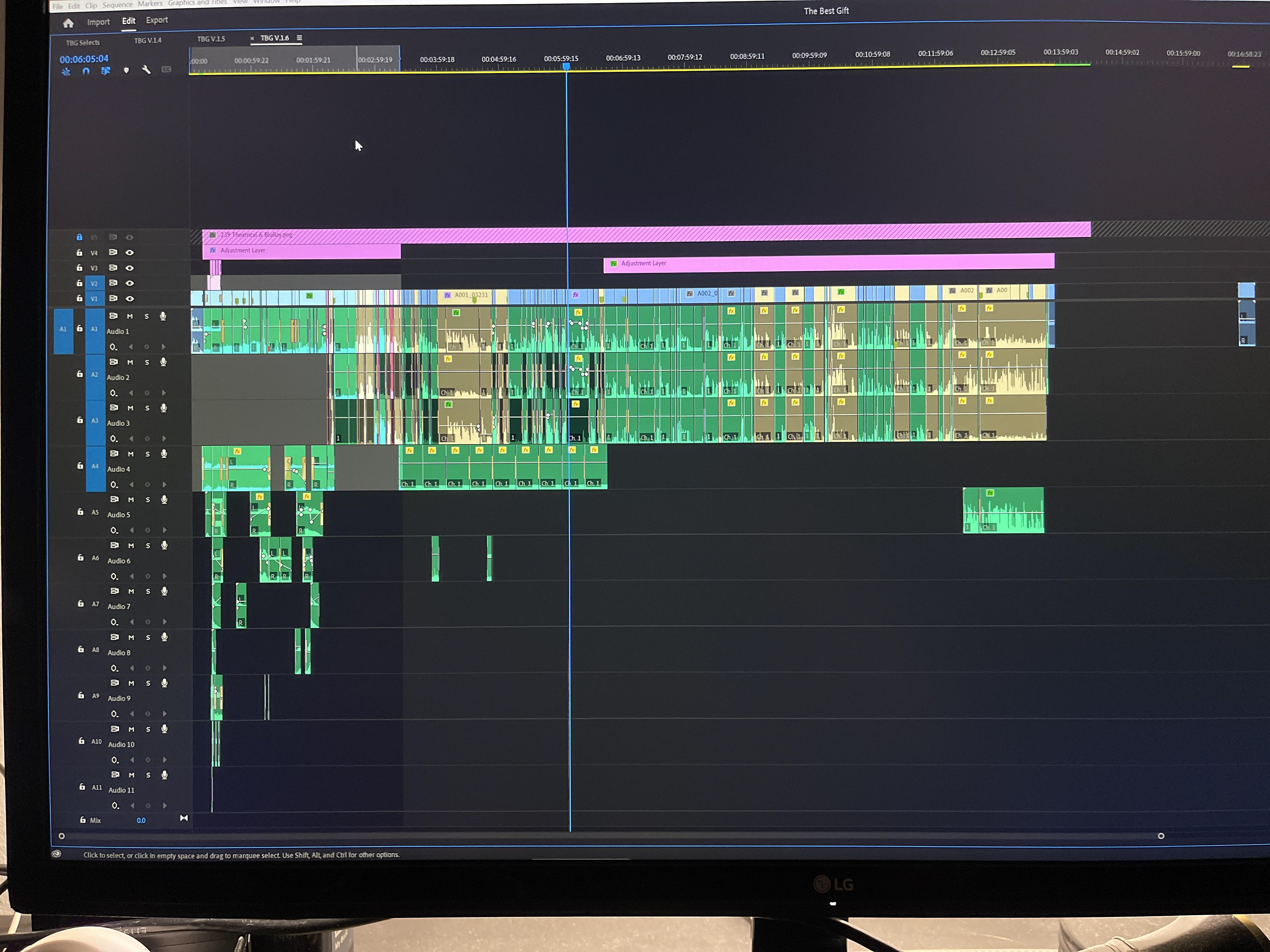This screenshot has width=1270, height=952.
Task: Click the previous keyframe arrow on Audio 2
Action: point(131,392)
